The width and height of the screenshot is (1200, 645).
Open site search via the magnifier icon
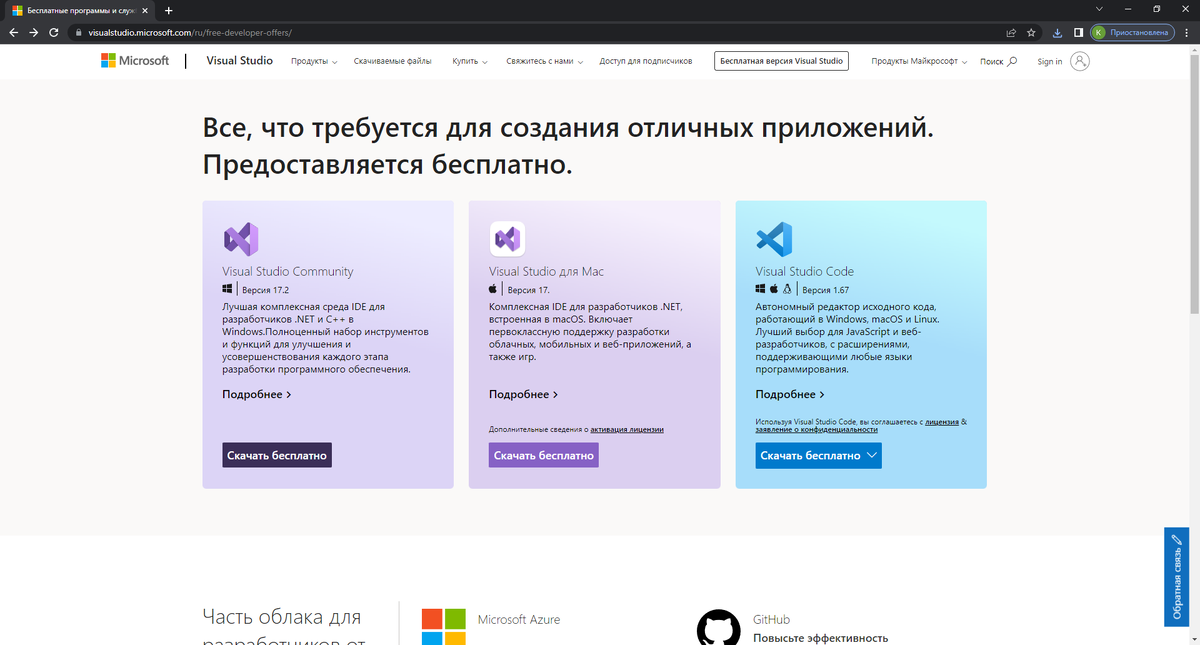click(1012, 61)
